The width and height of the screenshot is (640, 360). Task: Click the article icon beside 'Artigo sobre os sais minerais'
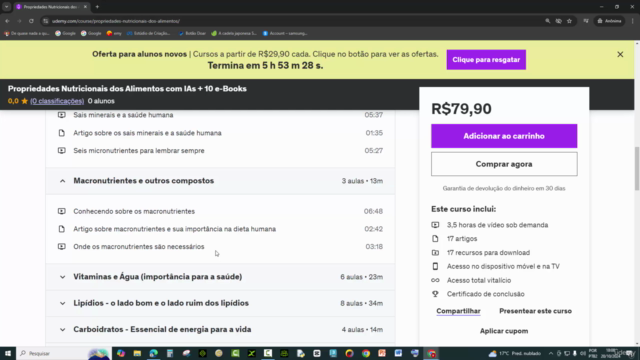pos(62,133)
